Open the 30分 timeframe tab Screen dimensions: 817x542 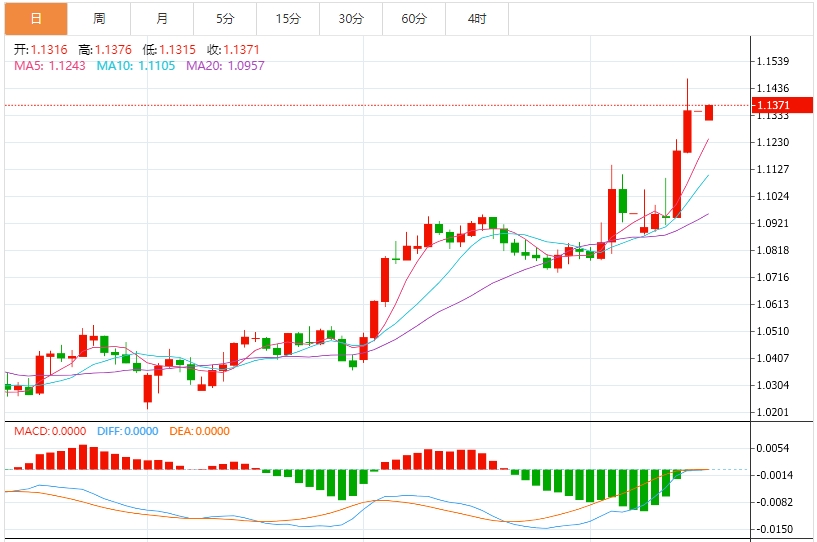click(351, 19)
